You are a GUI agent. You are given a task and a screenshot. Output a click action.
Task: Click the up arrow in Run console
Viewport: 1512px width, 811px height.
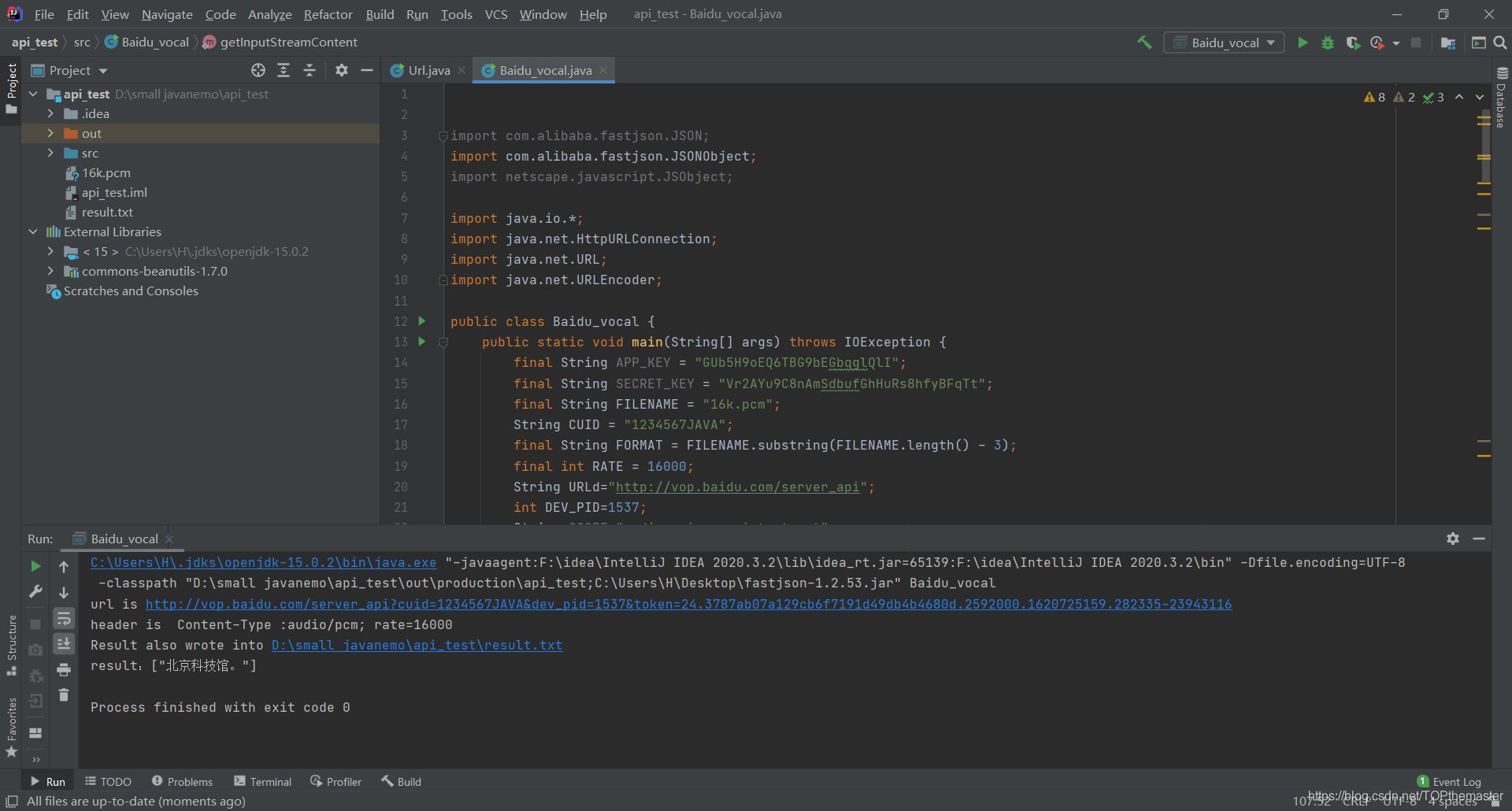click(x=64, y=566)
